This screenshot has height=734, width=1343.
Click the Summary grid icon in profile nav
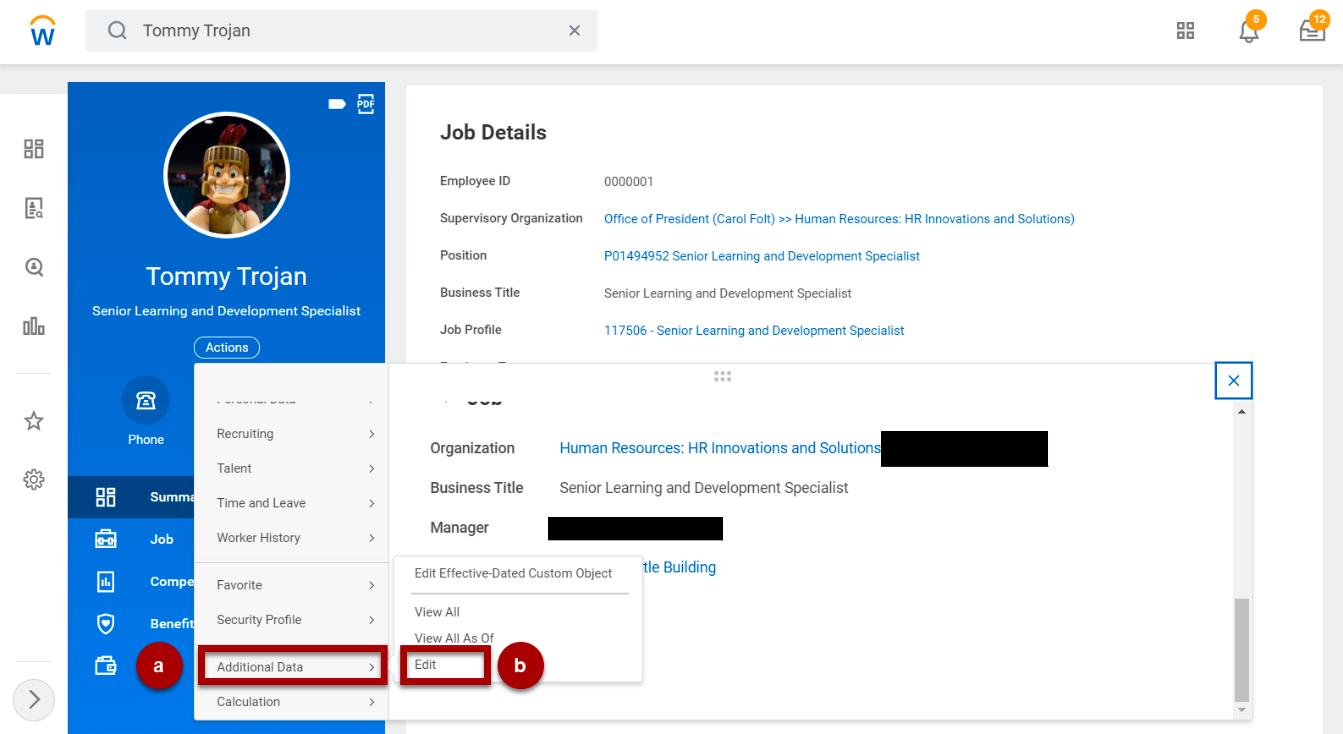tap(106, 497)
